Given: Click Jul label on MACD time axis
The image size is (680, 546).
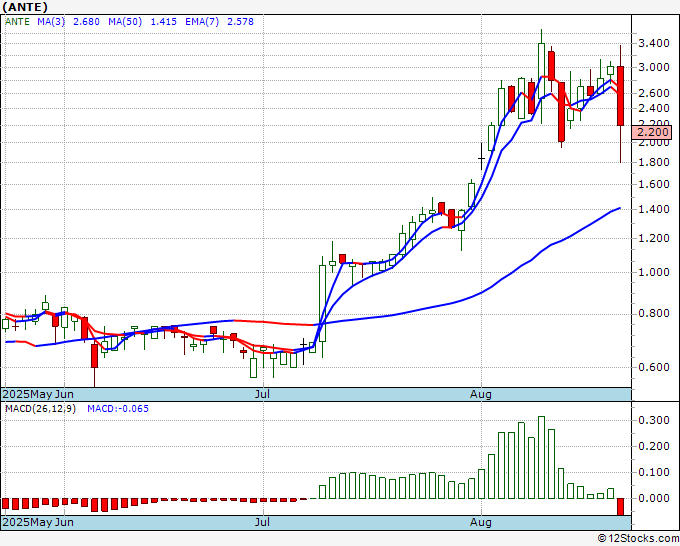Looking at the screenshot, I should tap(262, 522).
